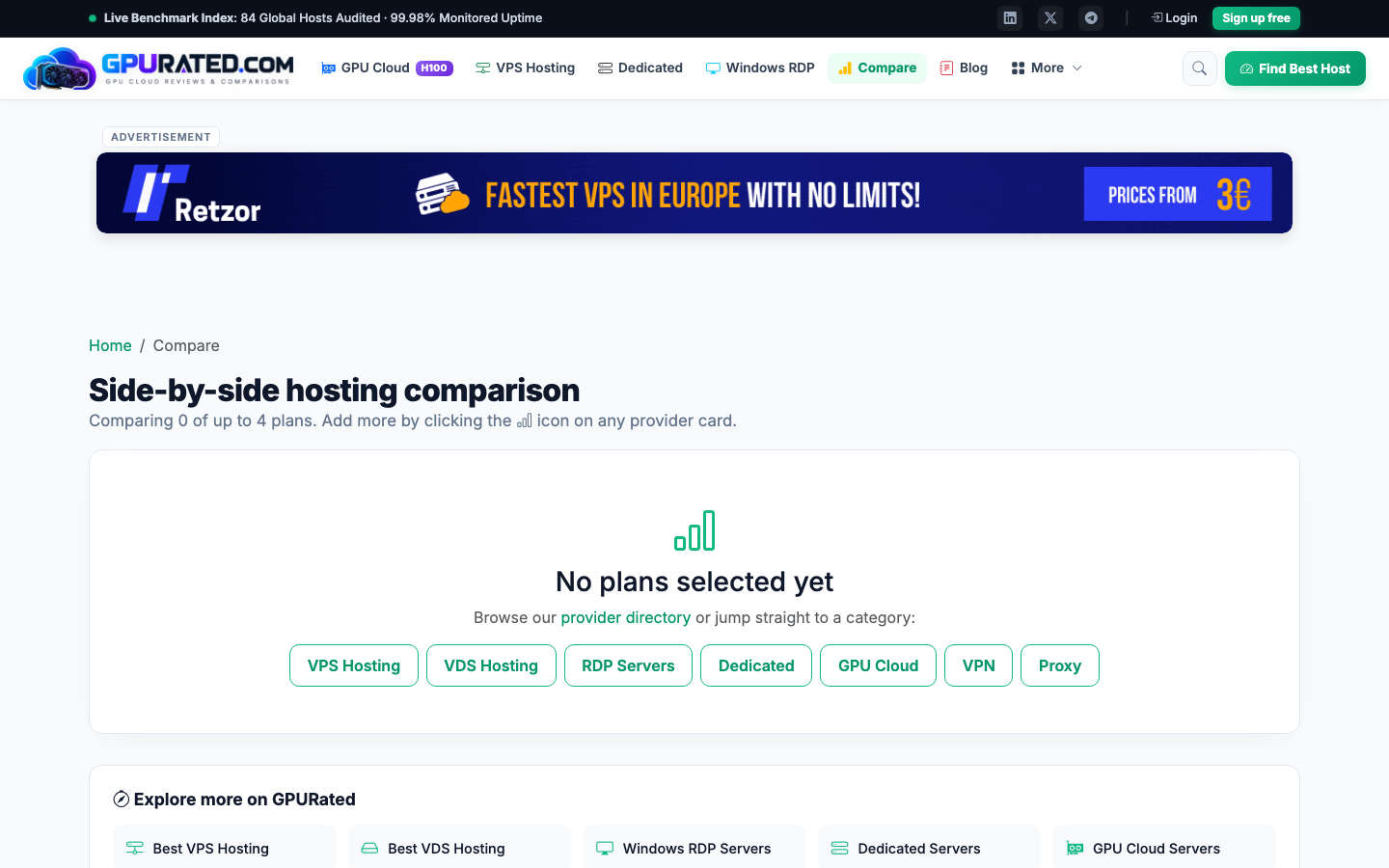Go to the Home breadcrumb link

[110, 345]
